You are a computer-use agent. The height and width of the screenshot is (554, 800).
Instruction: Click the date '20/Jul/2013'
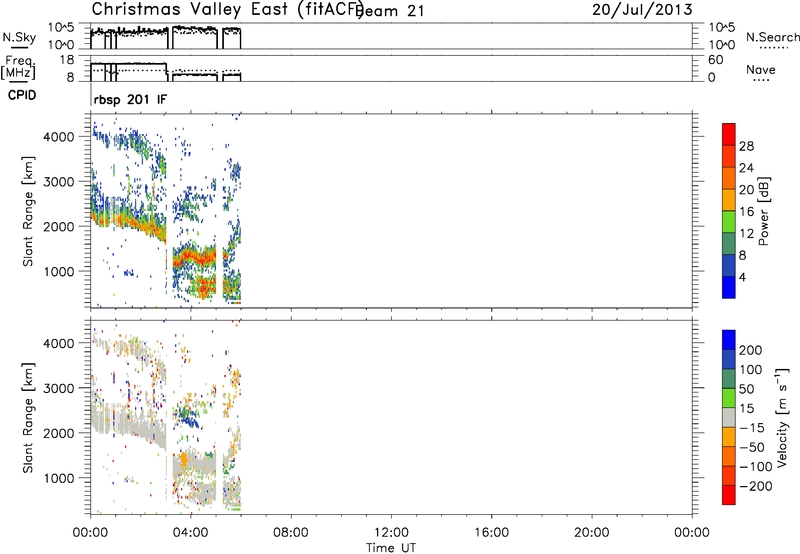(642, 10)
